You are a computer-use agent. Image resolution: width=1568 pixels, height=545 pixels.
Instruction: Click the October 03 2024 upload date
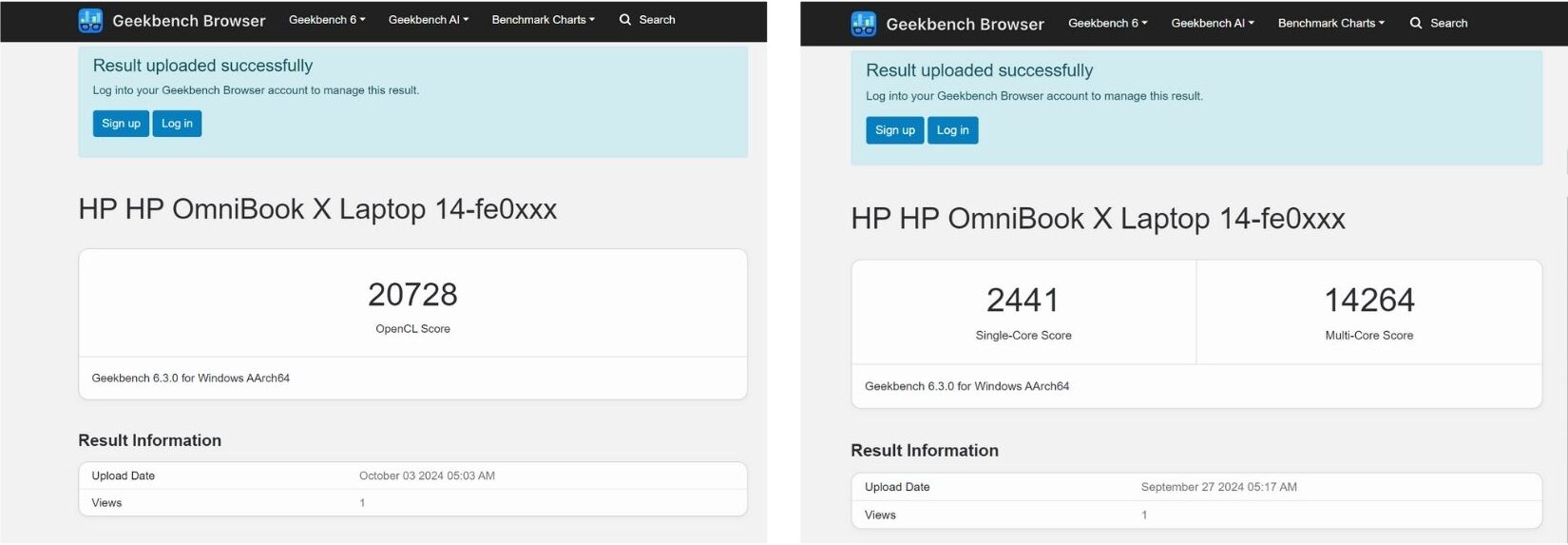pyautogui.click(x=427, y=476)
